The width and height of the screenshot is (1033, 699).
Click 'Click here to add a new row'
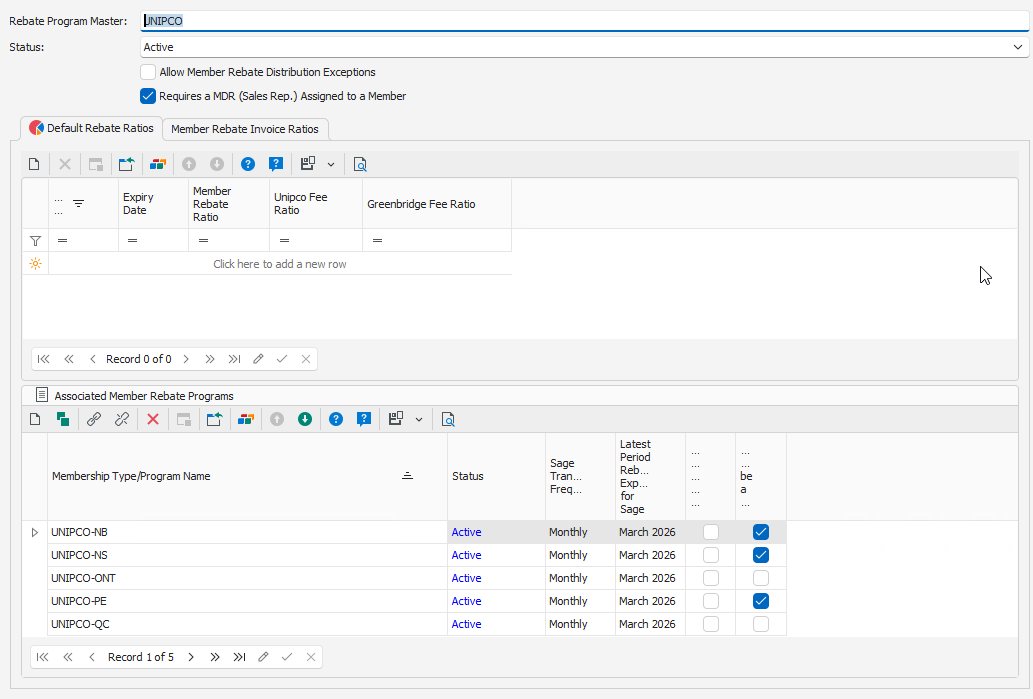pyautogui.click(x=280, y=264)
